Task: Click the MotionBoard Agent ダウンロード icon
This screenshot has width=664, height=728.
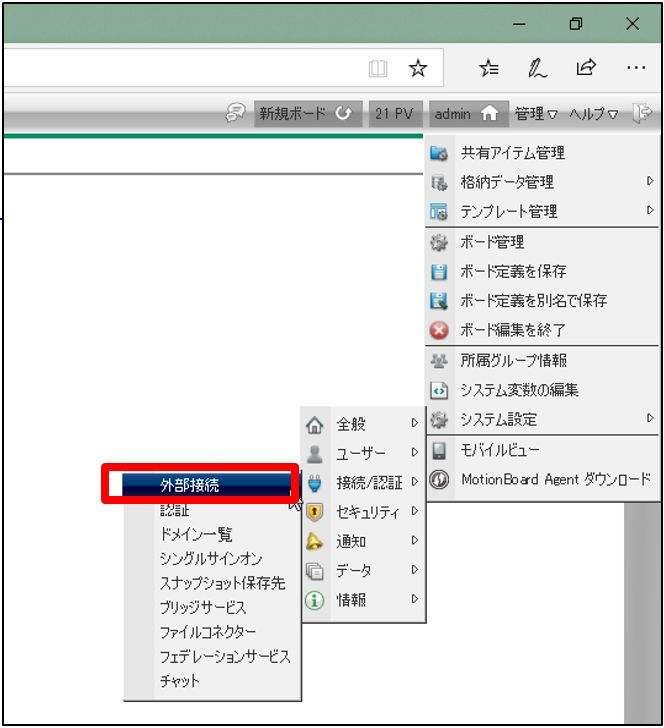Action: tap(439, 480)
